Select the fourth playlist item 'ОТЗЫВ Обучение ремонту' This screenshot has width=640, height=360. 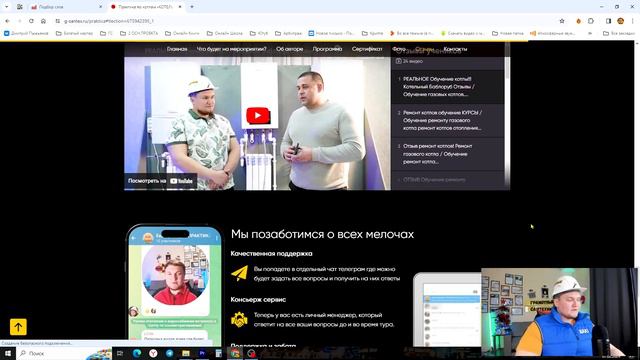[447, 180]
